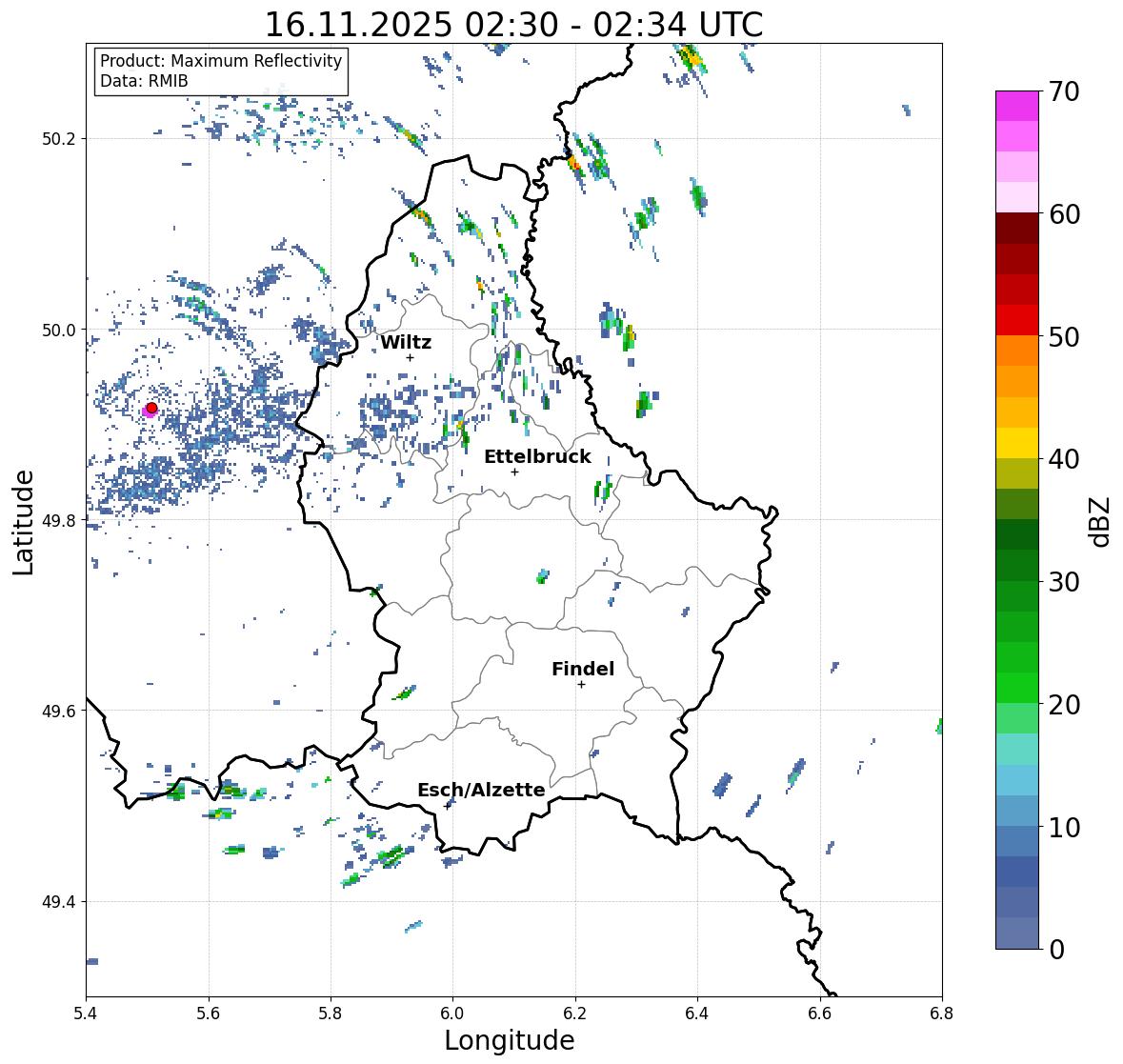Click the latitude tick 50.0
1123x1064 pixels.
[59, 331]
